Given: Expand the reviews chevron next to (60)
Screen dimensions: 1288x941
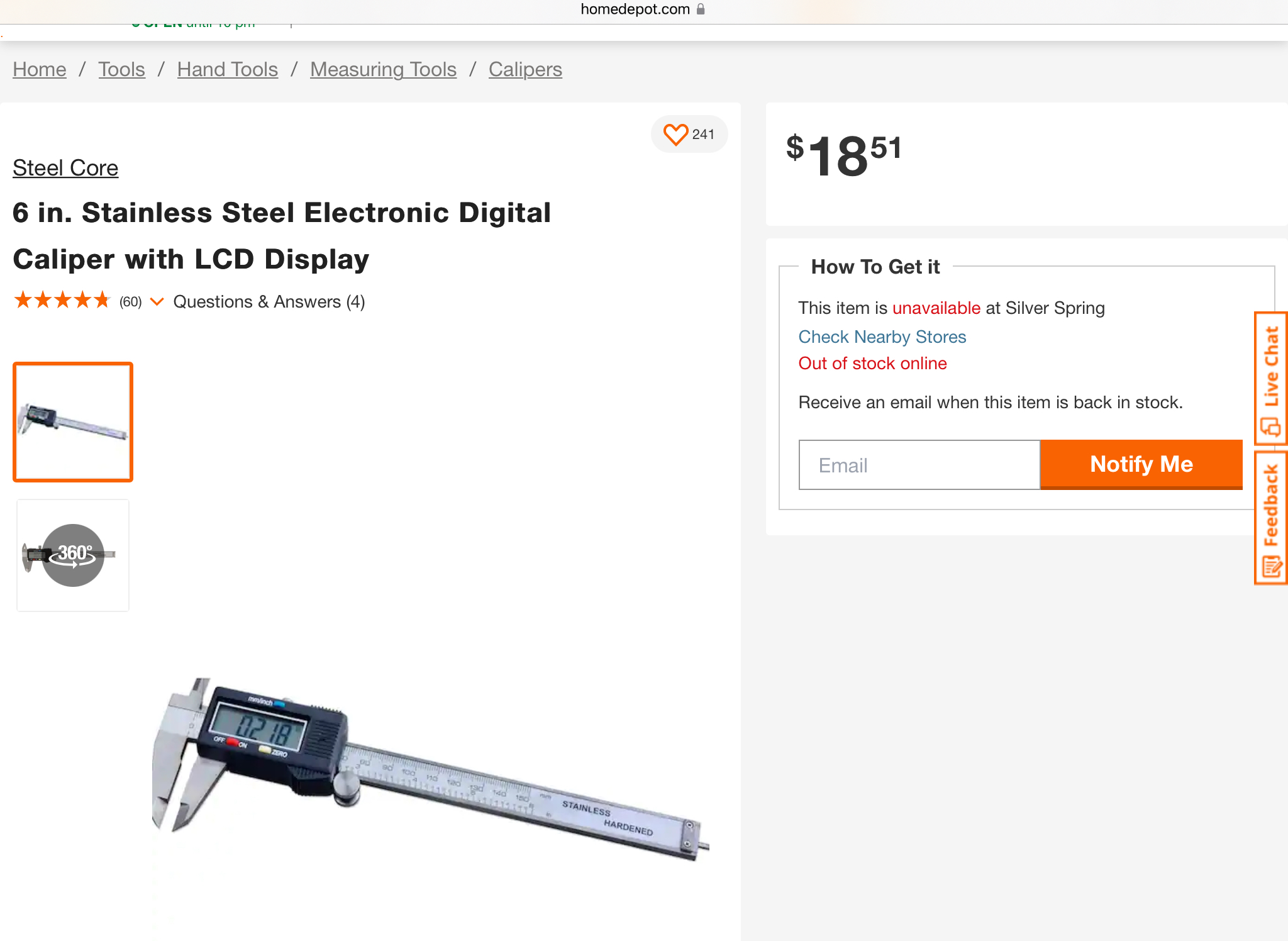Looking at the screenshot, I should point(157,302).
